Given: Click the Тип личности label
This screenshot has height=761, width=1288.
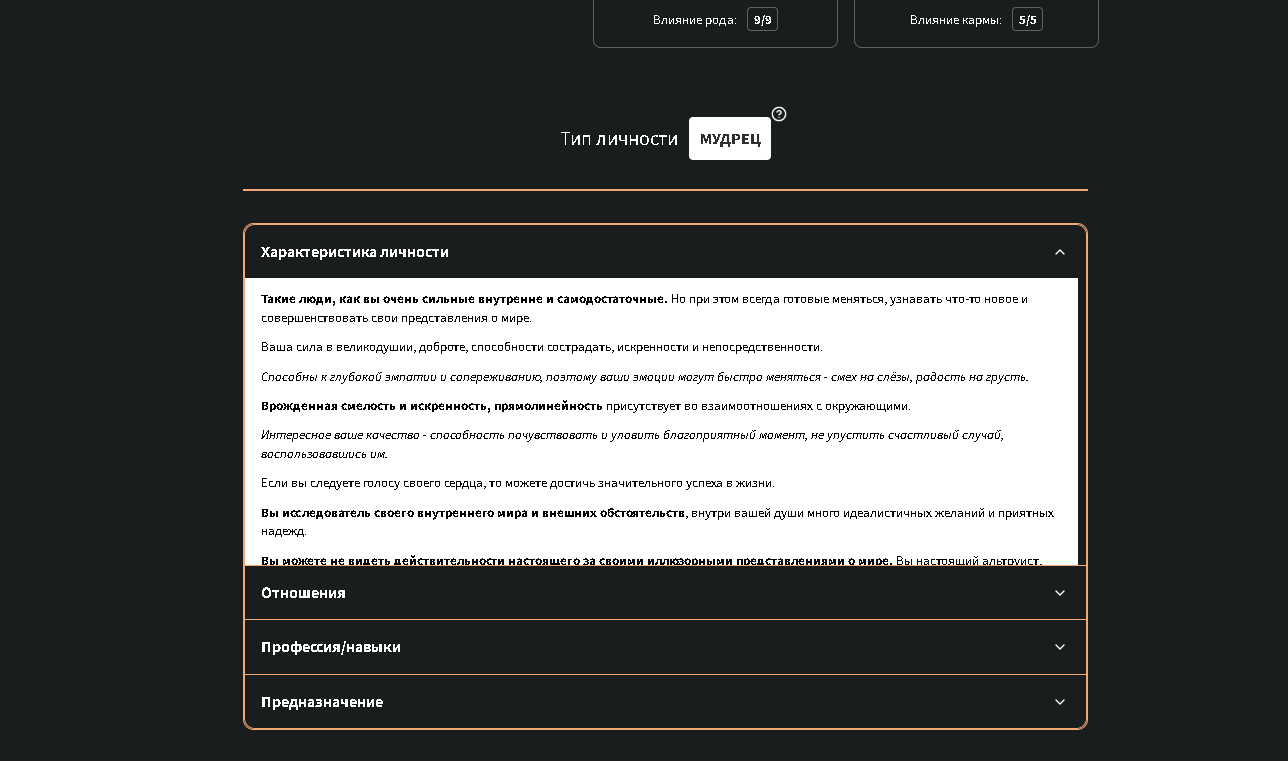Looking at the screenshot, I should click(619, 139).
